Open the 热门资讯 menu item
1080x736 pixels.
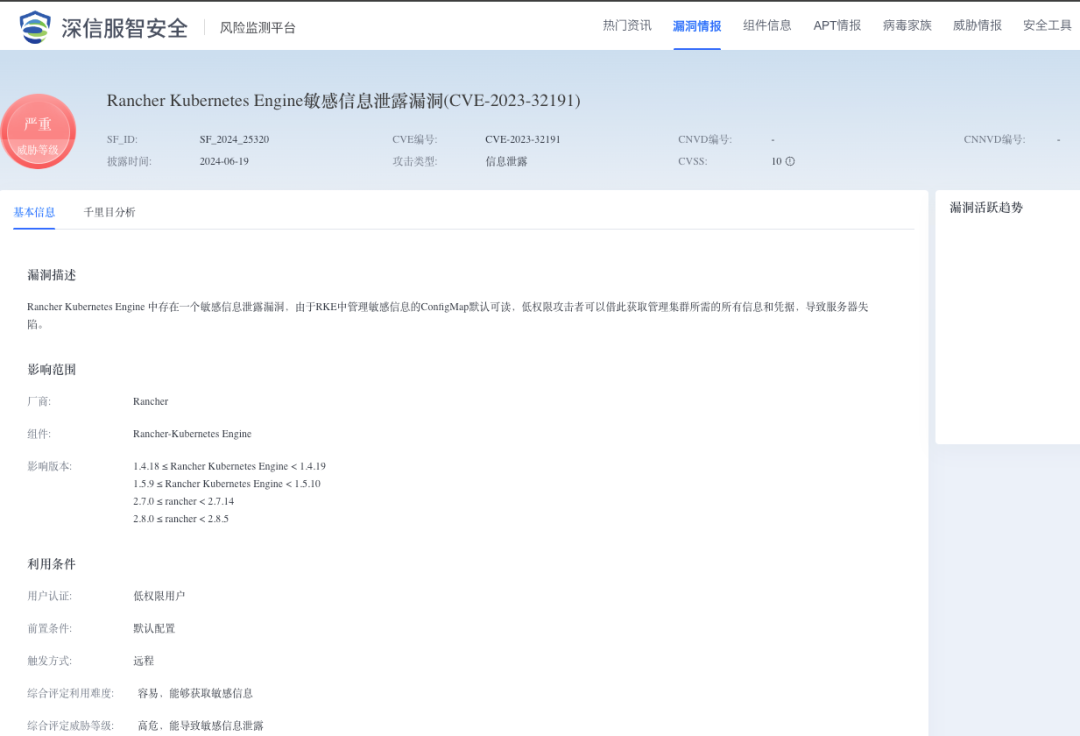[627, 25]
